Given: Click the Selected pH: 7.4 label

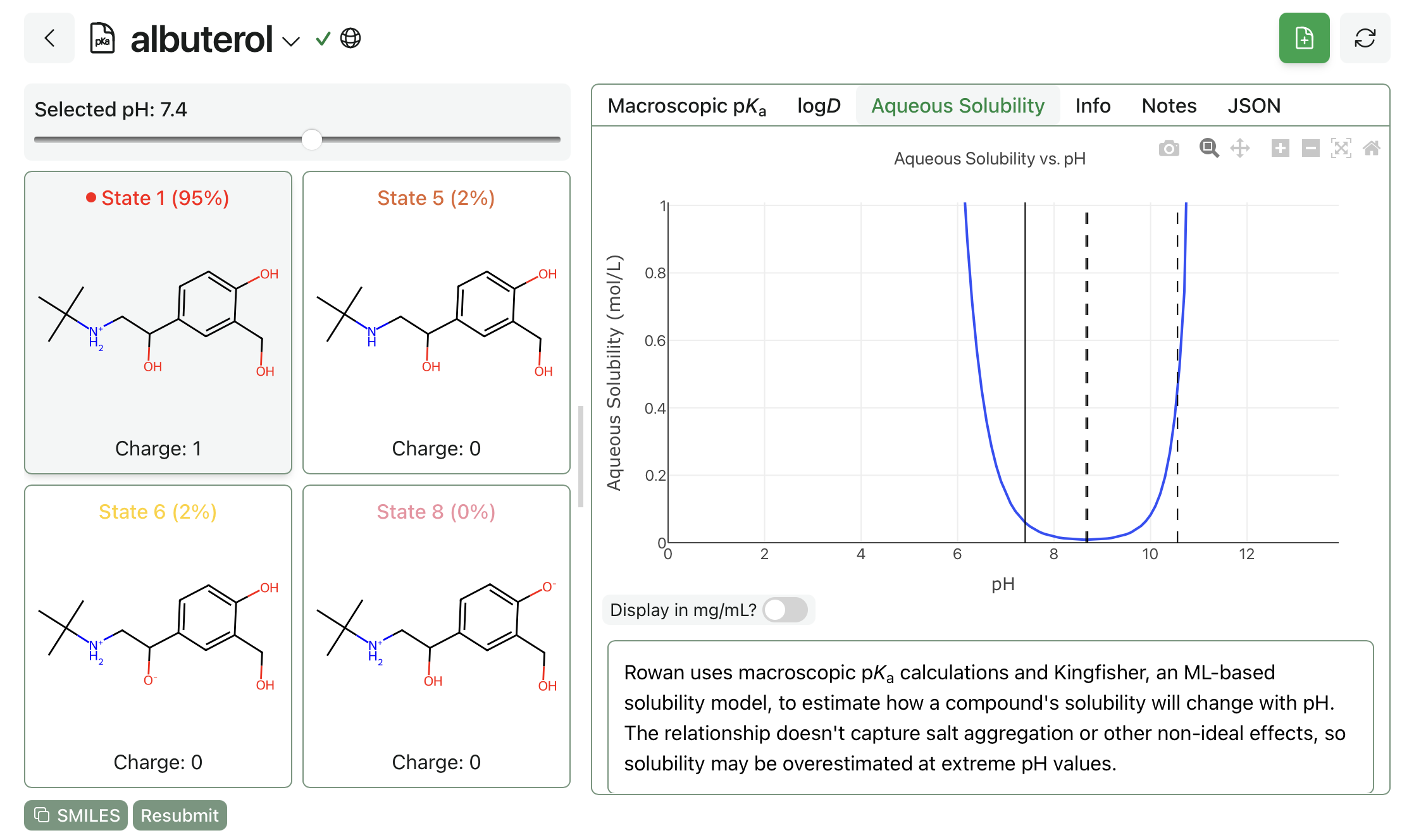Looking at the screenshot, I should click(x=111, y=109).
